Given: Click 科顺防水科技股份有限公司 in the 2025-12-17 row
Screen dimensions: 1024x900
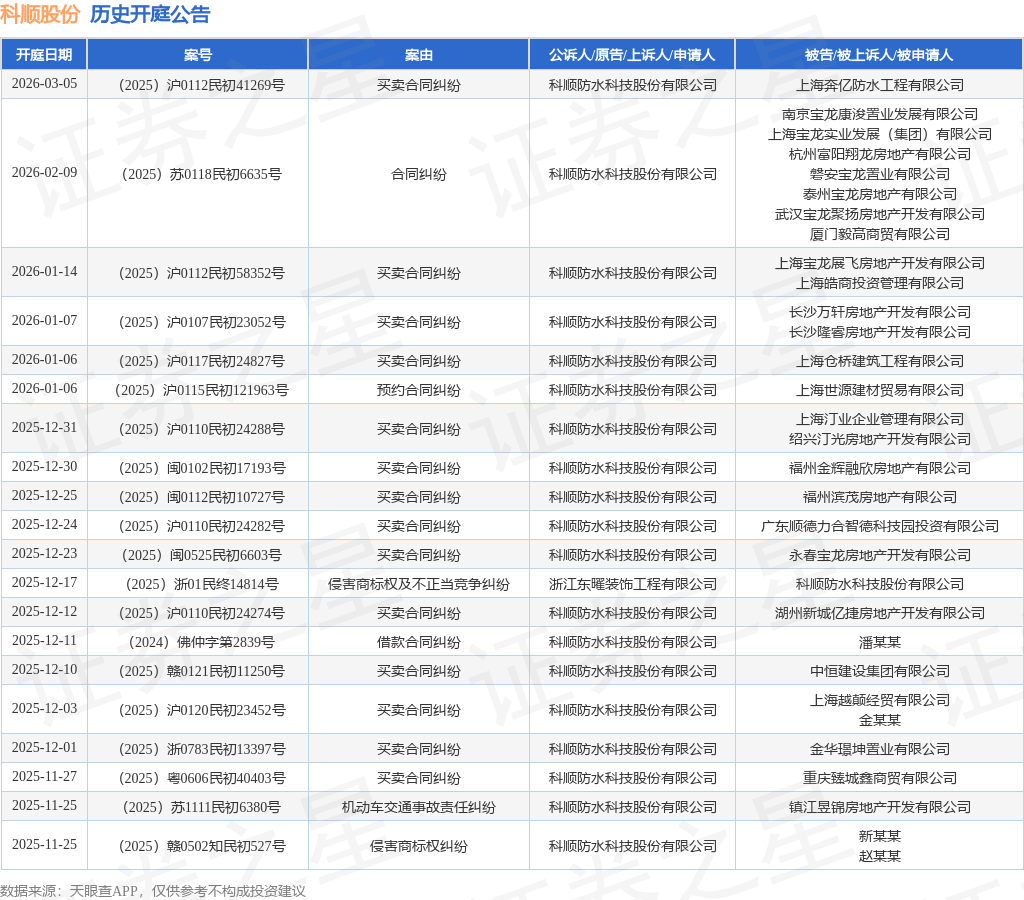Looking at the screenshot, I should pos(880,584).
